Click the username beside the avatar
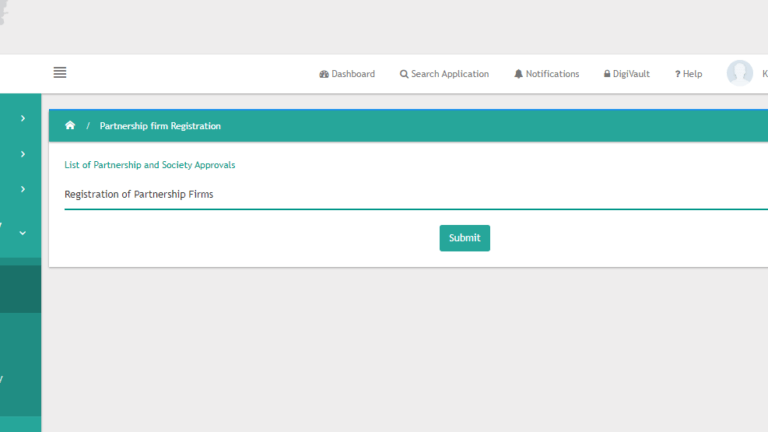Image resolution: width=768 pixels, height=432 pixels. coord(764,74)
